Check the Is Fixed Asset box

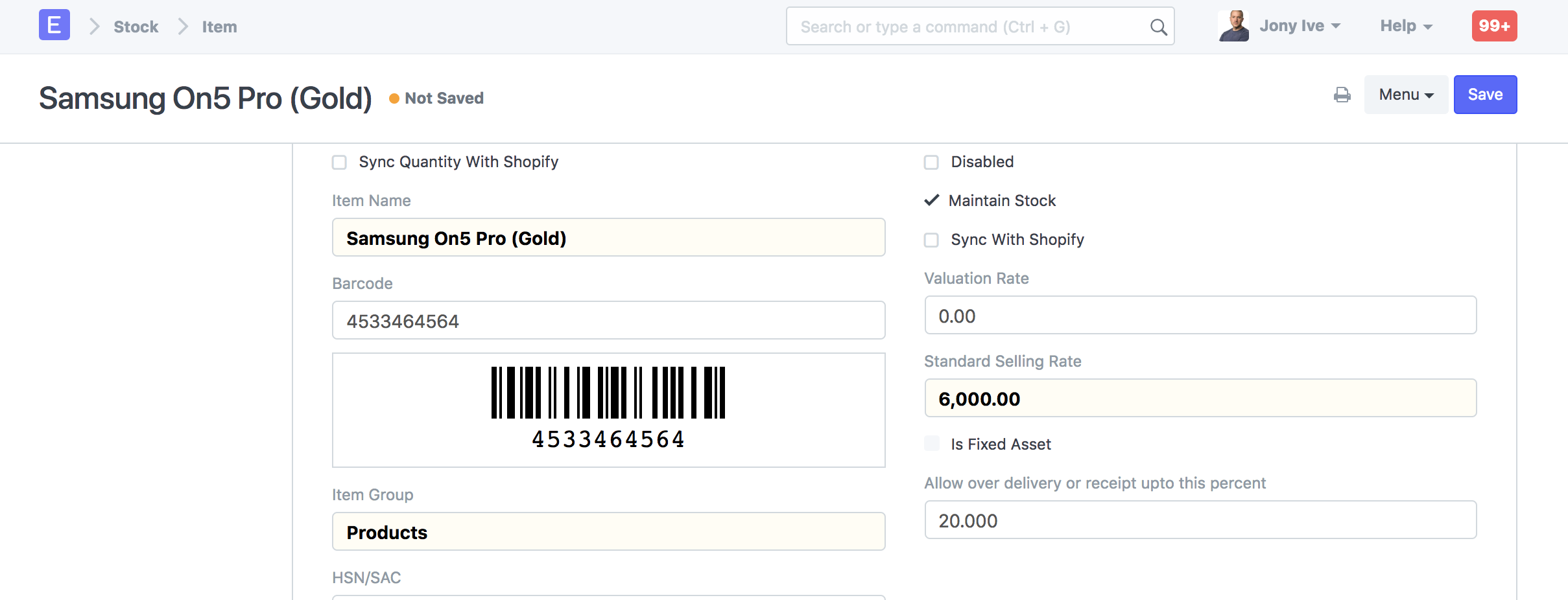932,444
